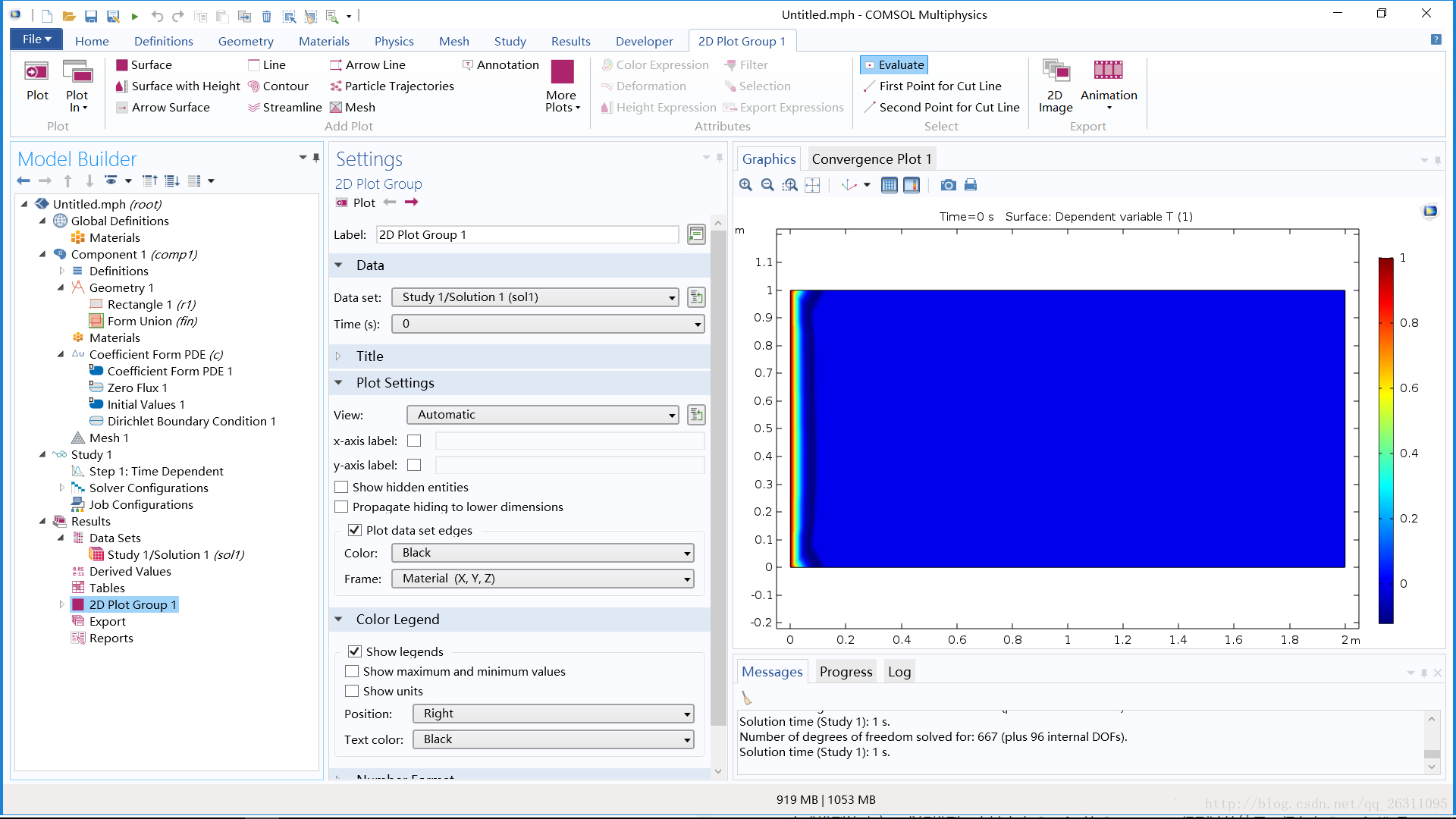Click Save icon in quick access toolbar
1456x819 pixels.
(x=91, y=15)
